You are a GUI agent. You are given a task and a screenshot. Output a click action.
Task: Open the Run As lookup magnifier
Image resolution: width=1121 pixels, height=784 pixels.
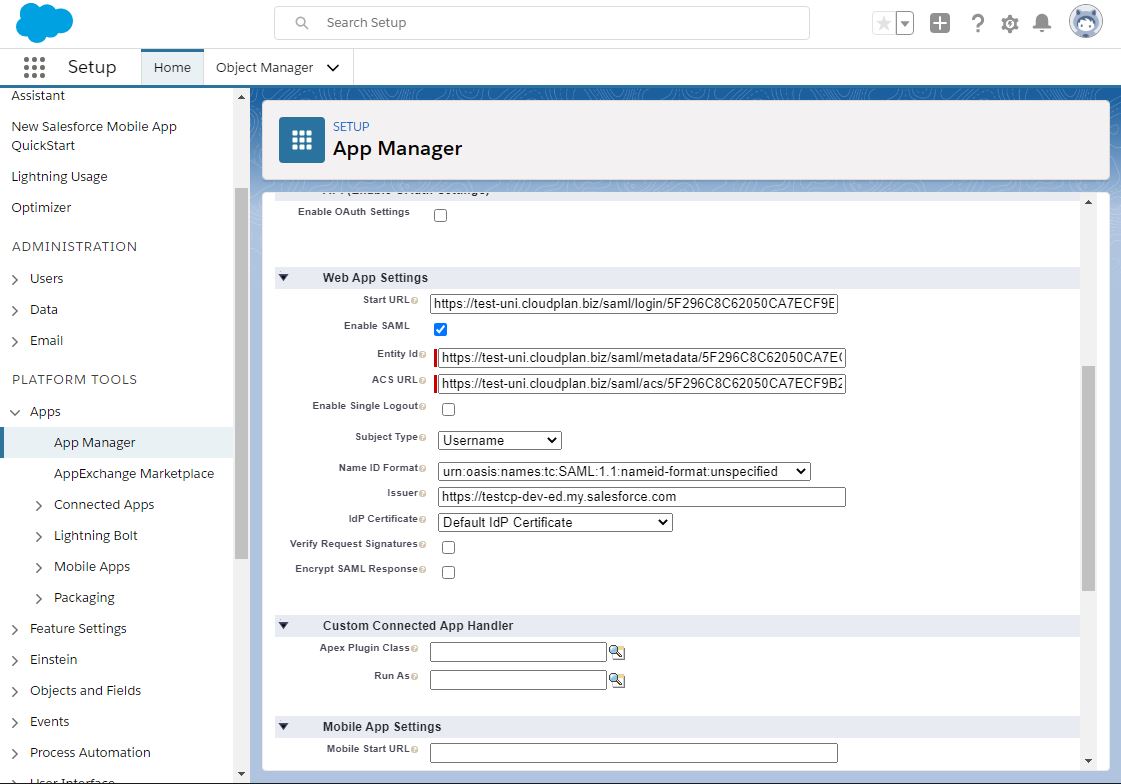pyautogui.click(x=616, y=679)
